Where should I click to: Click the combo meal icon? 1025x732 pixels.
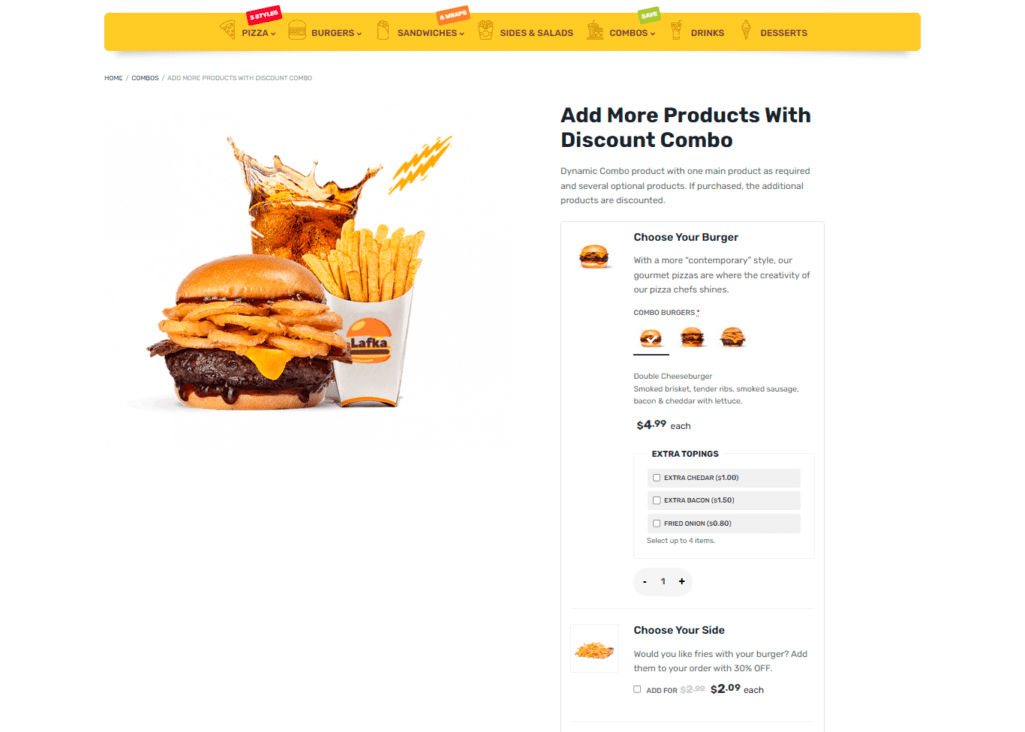tap(595, 30)
